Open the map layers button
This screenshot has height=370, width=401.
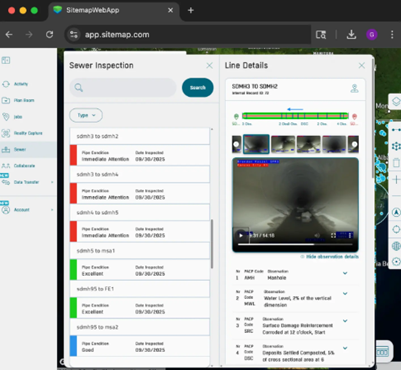click(395, 101)
